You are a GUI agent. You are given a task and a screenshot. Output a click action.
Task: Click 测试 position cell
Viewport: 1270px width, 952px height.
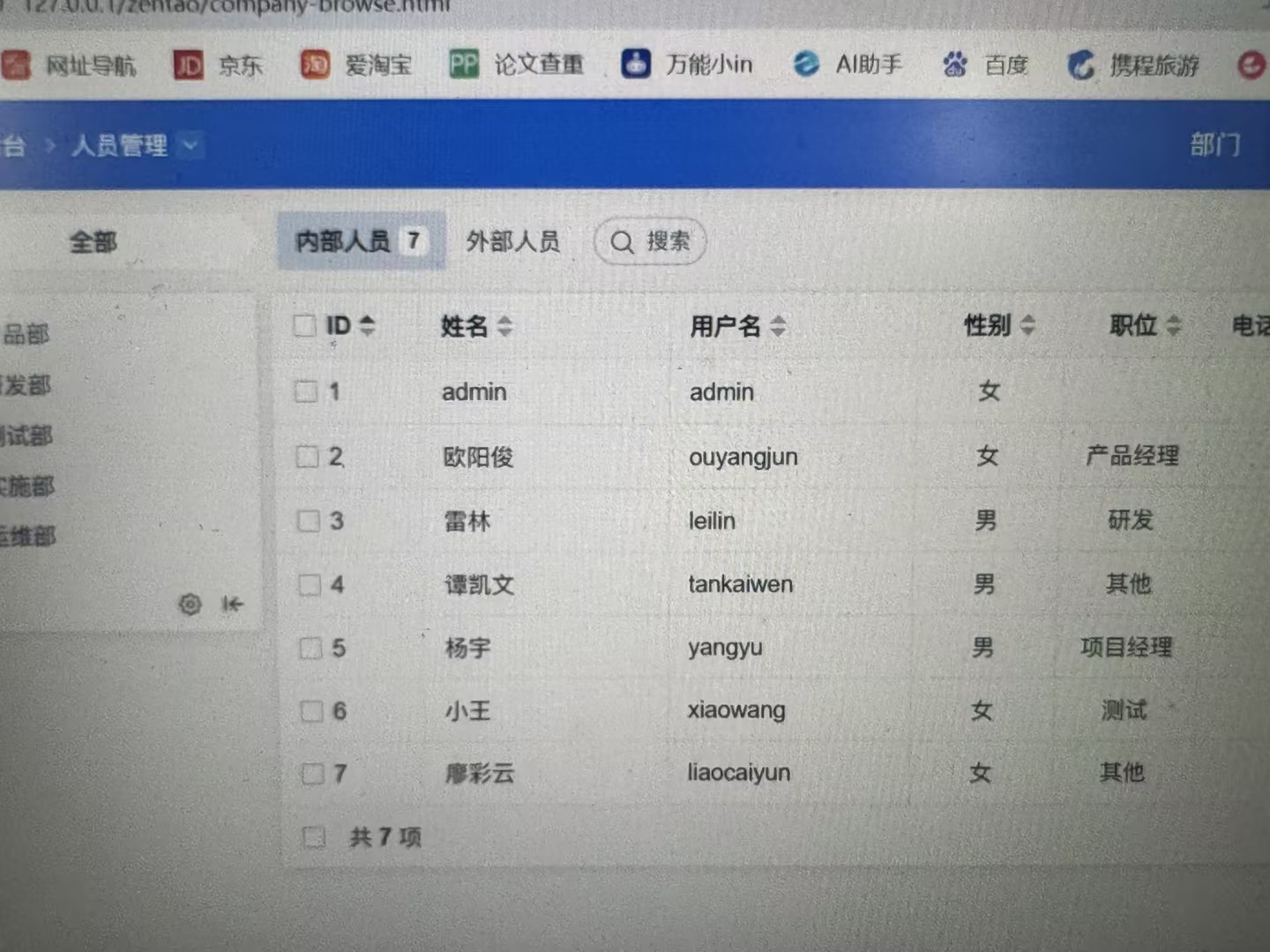click(x=1124, y=710)
